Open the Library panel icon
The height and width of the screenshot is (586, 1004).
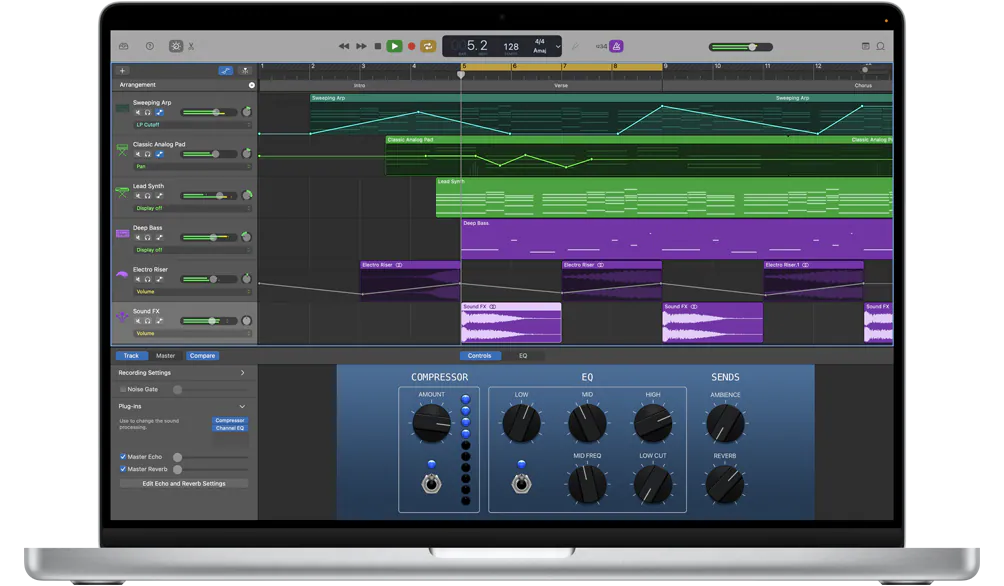124,46
